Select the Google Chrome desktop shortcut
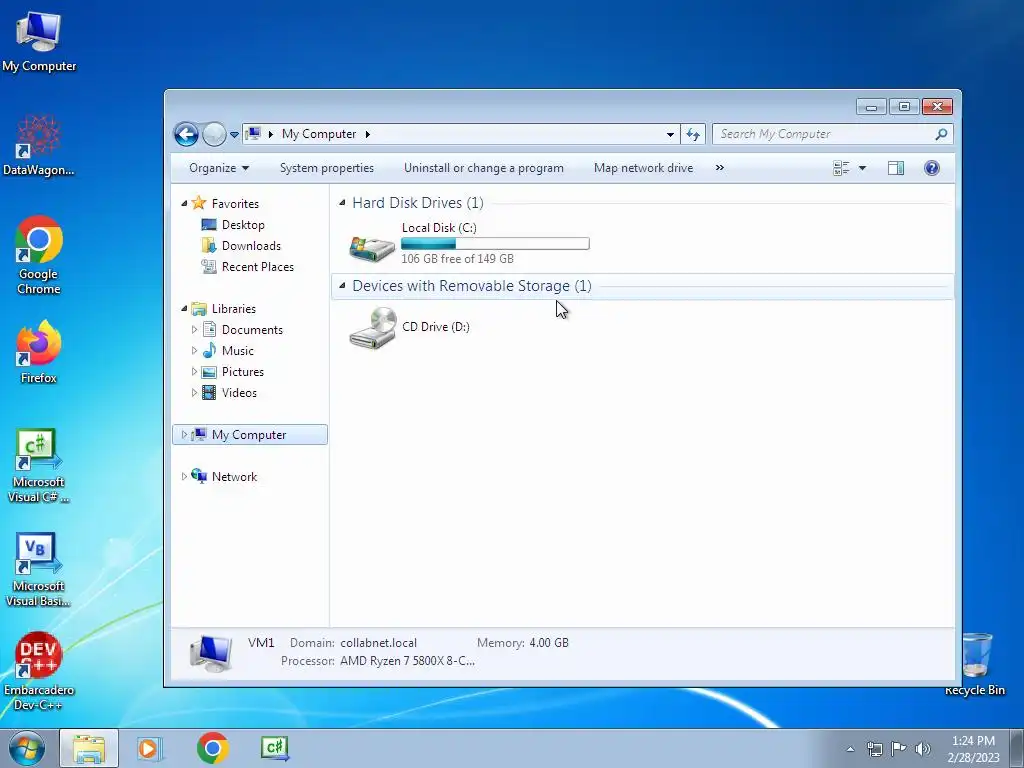The height and width of the screenshot is (768, 1024). [x=39, y=255]
